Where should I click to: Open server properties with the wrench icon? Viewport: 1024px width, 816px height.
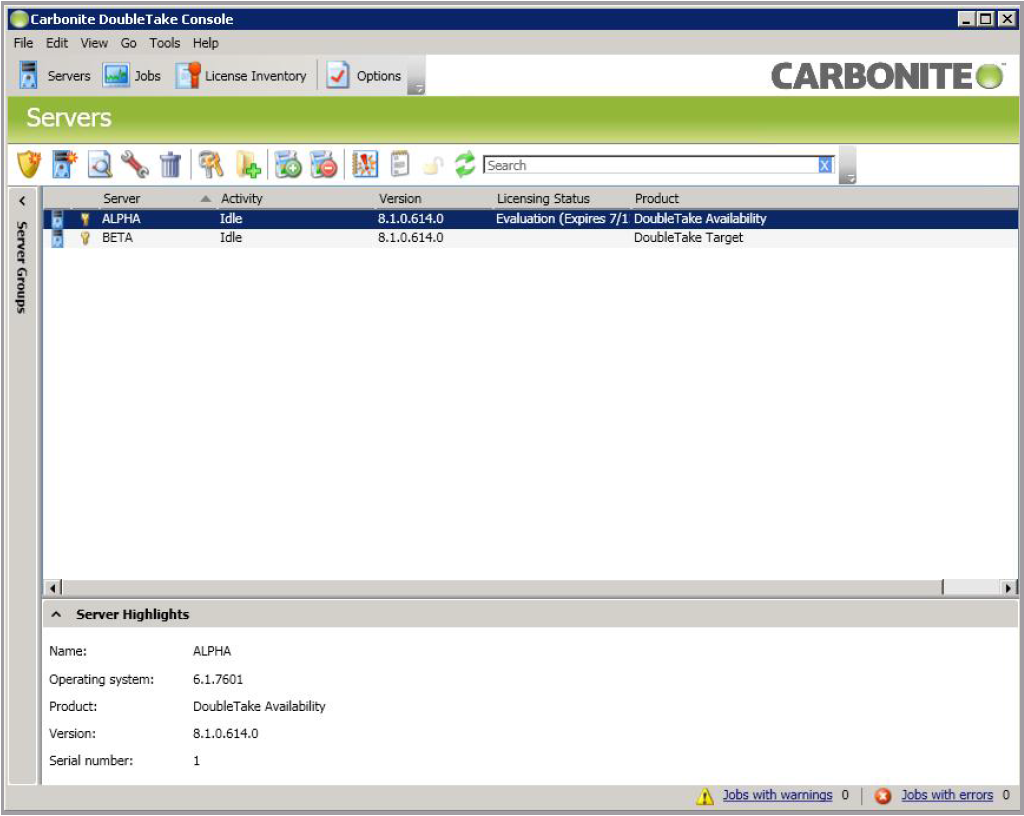coord(135,165)
